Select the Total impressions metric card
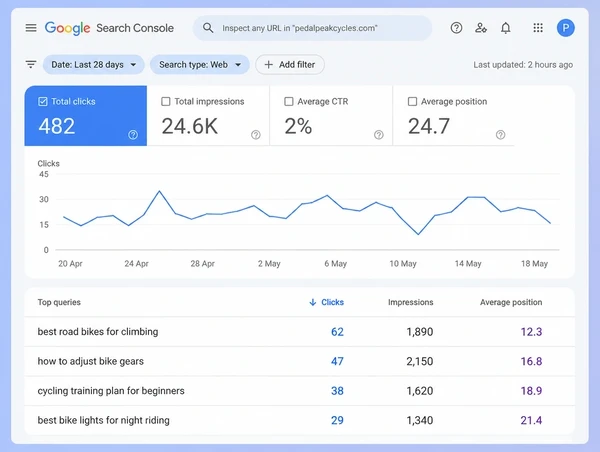The width and height of the screenshot is (600, 452). (208, 116)
